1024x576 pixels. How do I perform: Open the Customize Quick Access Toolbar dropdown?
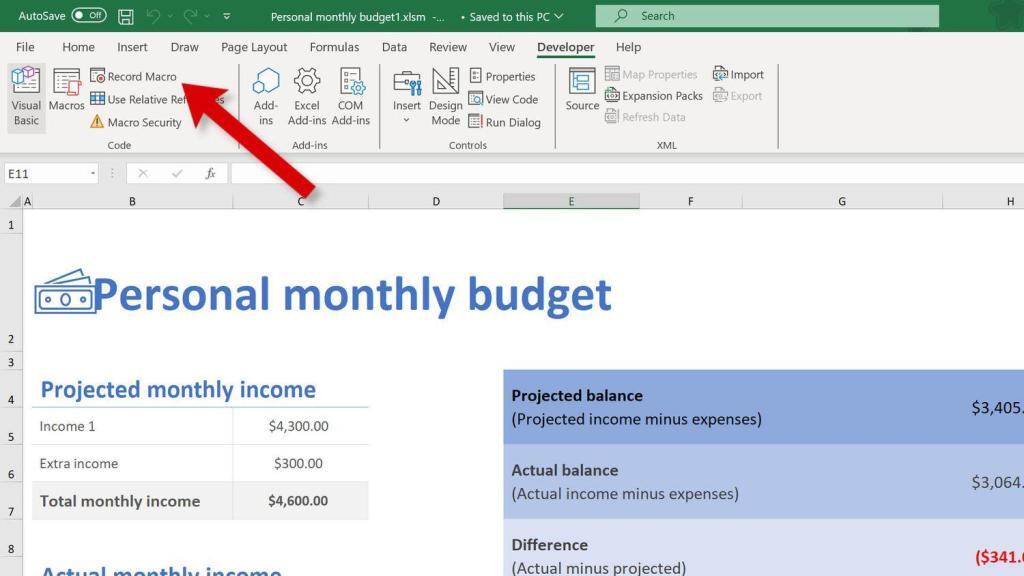tap(227, 16)
